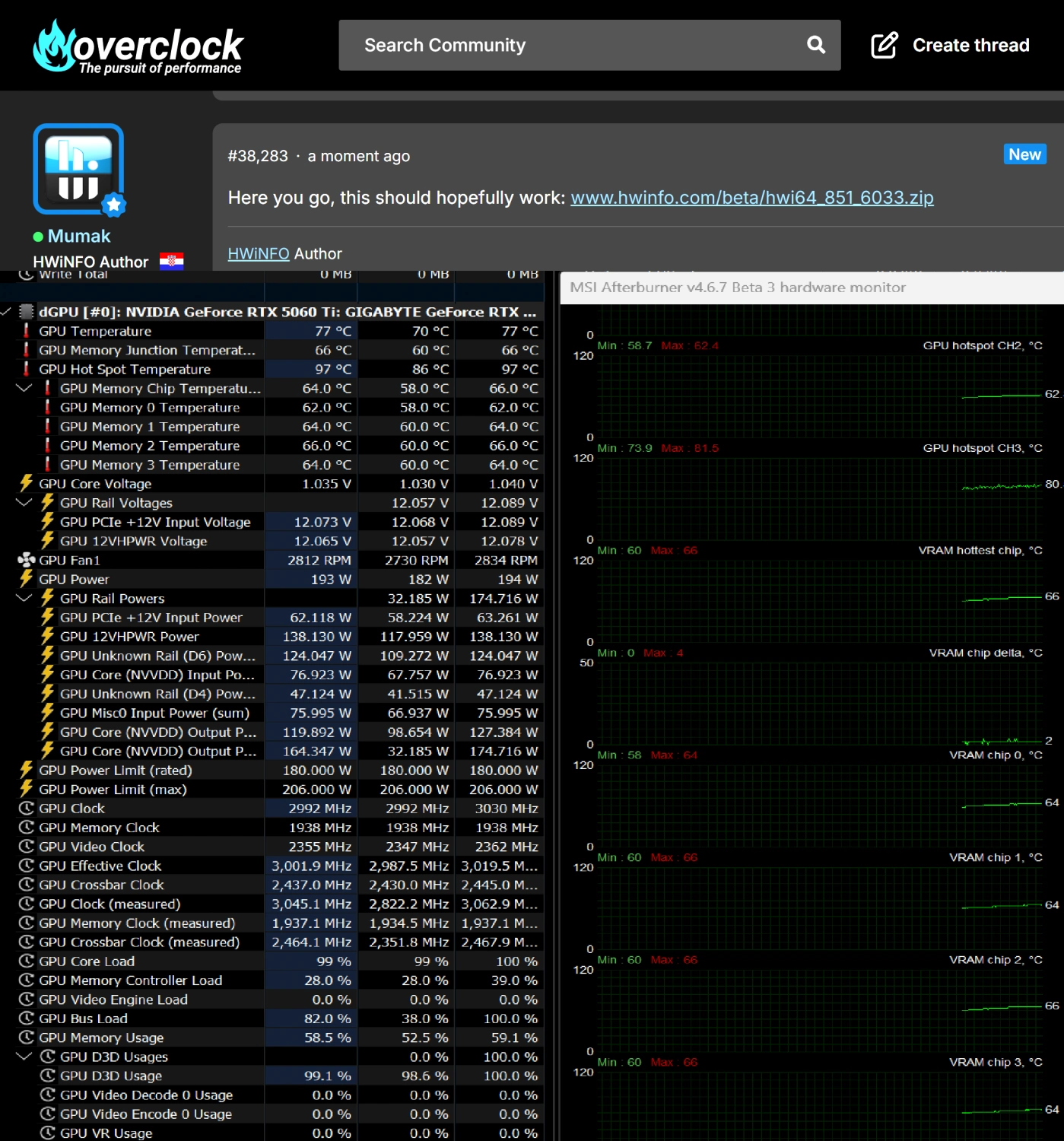The width and height of the screenshot is (1064, 1141).
Task: Click the thermometer icon for GPU Memory 3 Temperature
Action: click(48, 465)
